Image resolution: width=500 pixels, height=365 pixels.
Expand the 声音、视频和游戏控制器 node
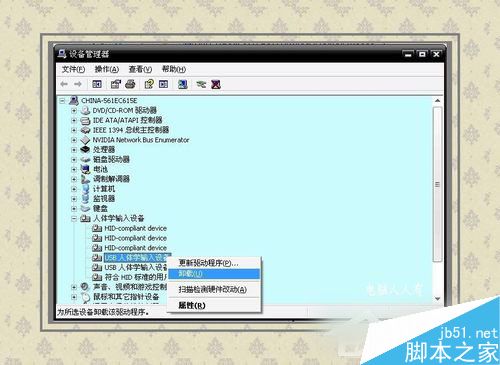point(74,287)
